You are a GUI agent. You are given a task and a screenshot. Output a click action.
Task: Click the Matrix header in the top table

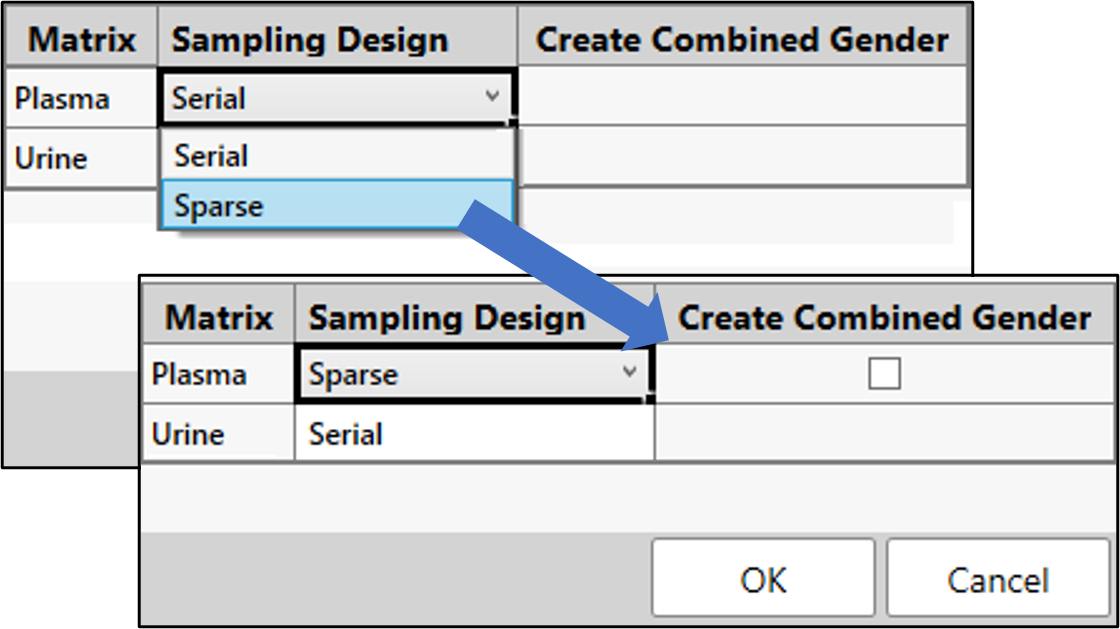tap(80, 38)
